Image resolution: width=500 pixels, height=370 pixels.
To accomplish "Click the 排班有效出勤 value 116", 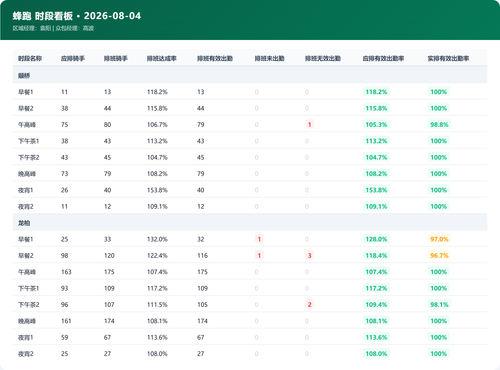I will coord(202,256).
